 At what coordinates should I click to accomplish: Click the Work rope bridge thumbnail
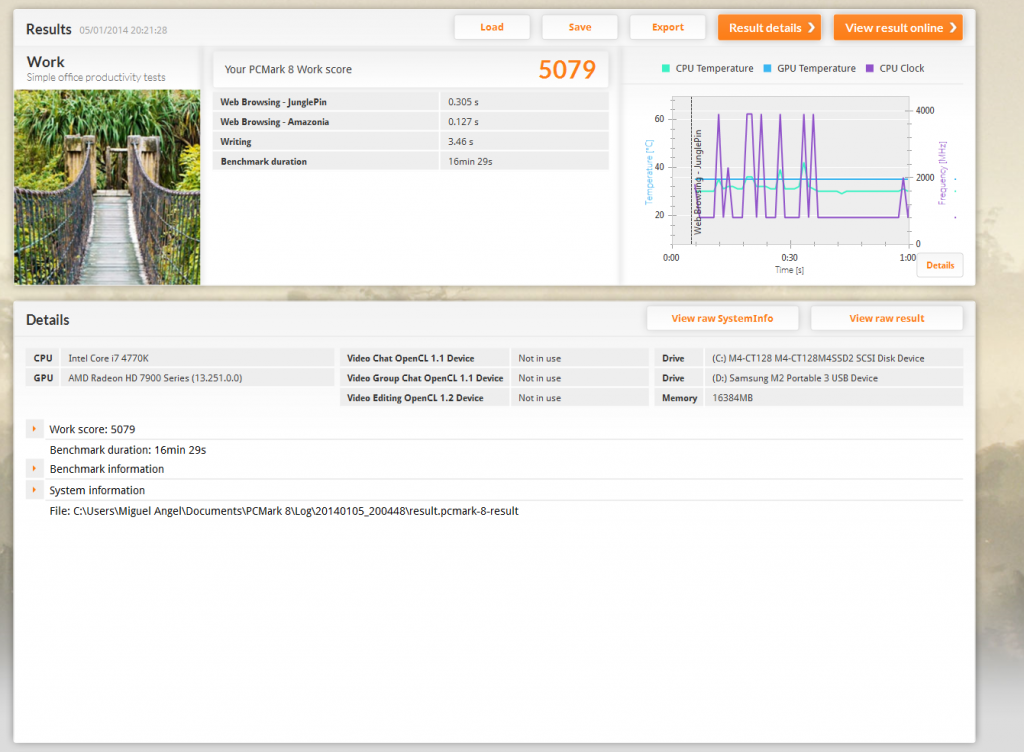point(107,187)
